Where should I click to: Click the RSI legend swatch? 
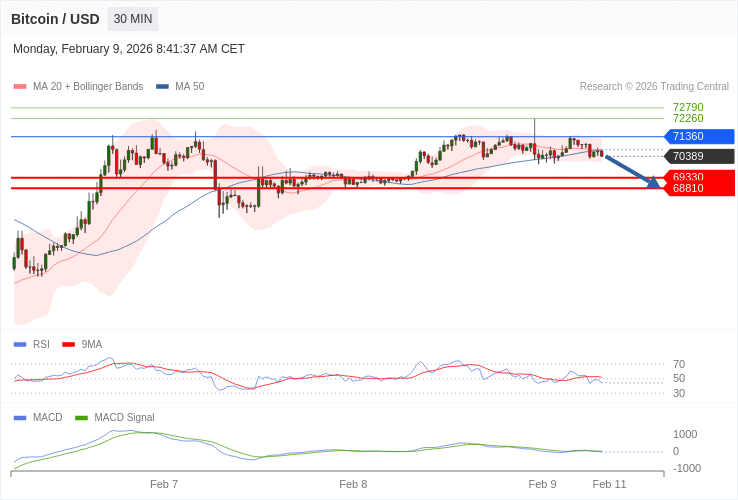tap(20, 344)
